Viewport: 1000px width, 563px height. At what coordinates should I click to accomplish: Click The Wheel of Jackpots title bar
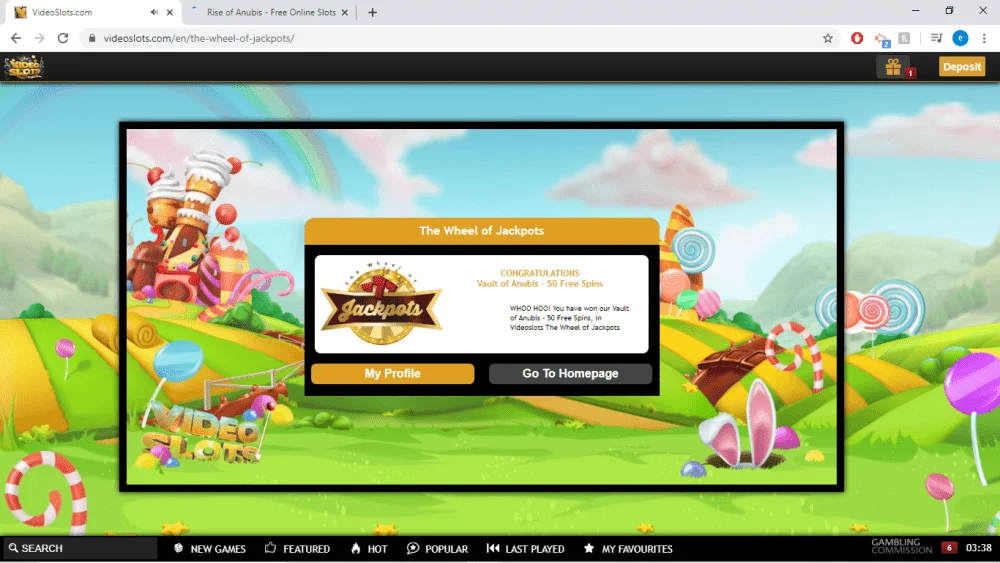click(x=482, y=231)
